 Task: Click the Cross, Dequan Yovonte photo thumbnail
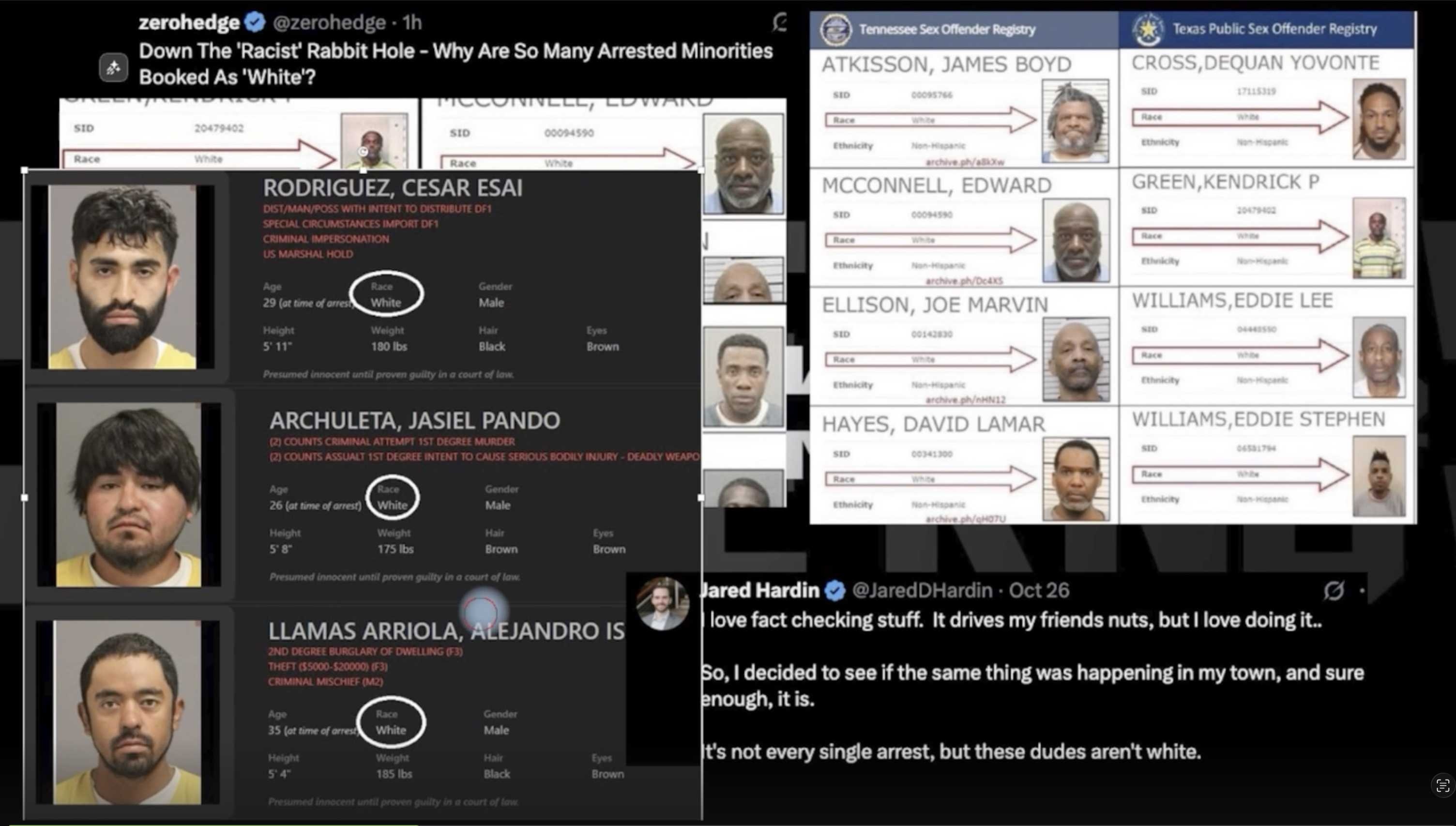(1379, 119)
